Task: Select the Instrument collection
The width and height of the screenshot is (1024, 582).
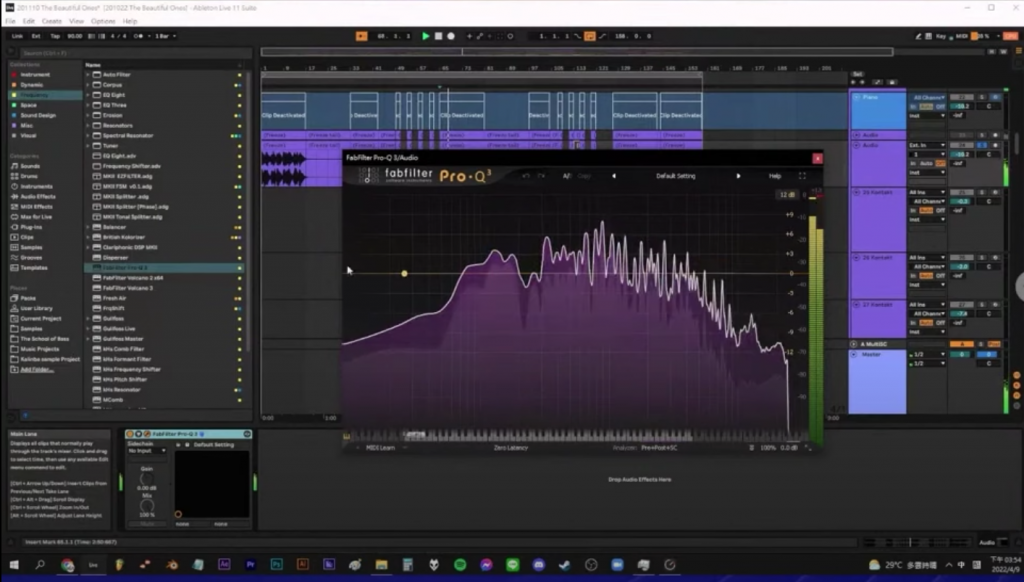Action: 35,74
